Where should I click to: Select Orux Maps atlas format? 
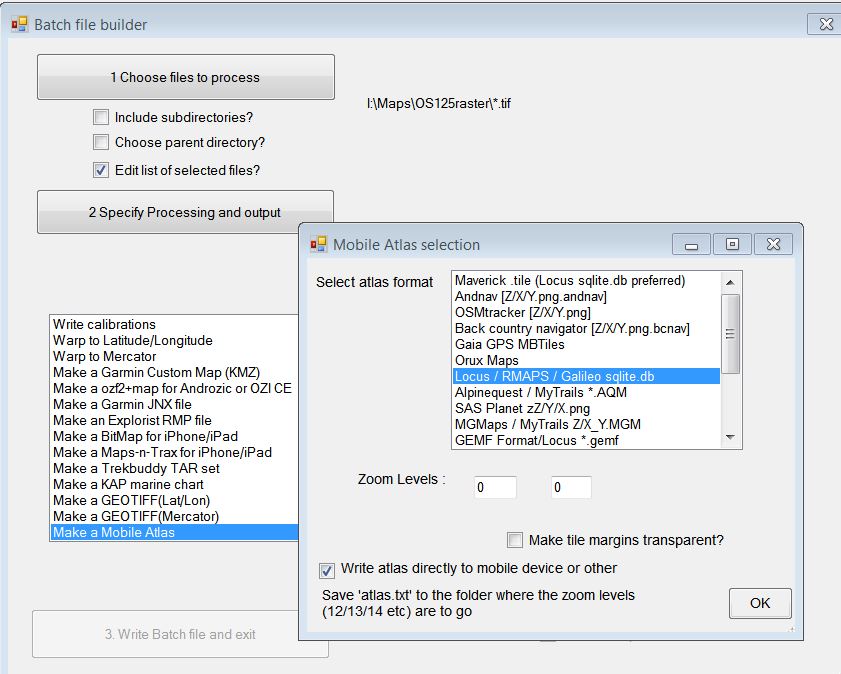pos(486,360)
